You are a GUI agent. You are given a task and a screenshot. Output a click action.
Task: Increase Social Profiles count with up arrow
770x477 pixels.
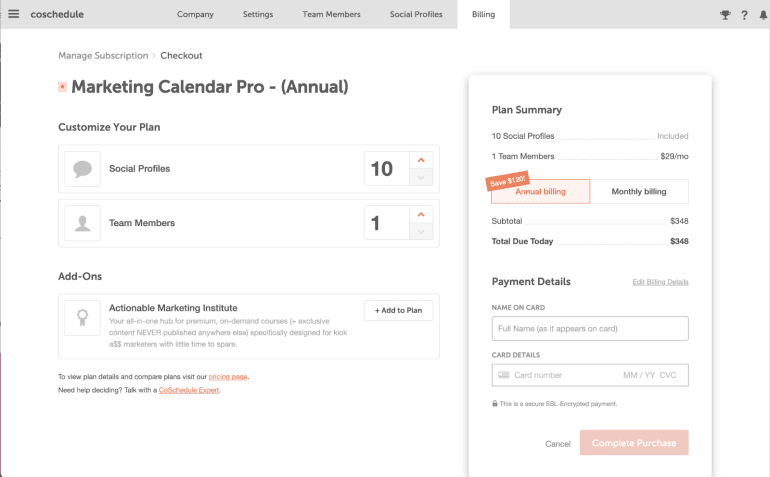422,160
